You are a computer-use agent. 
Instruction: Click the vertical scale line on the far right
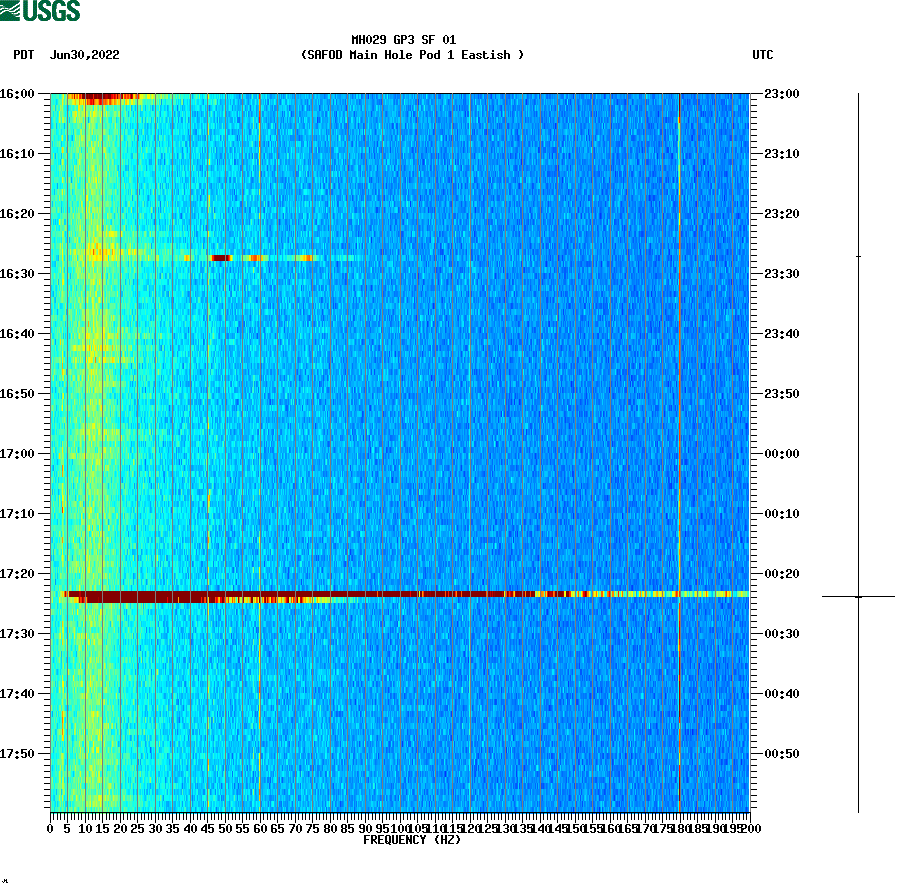click(x=858, y=450)
